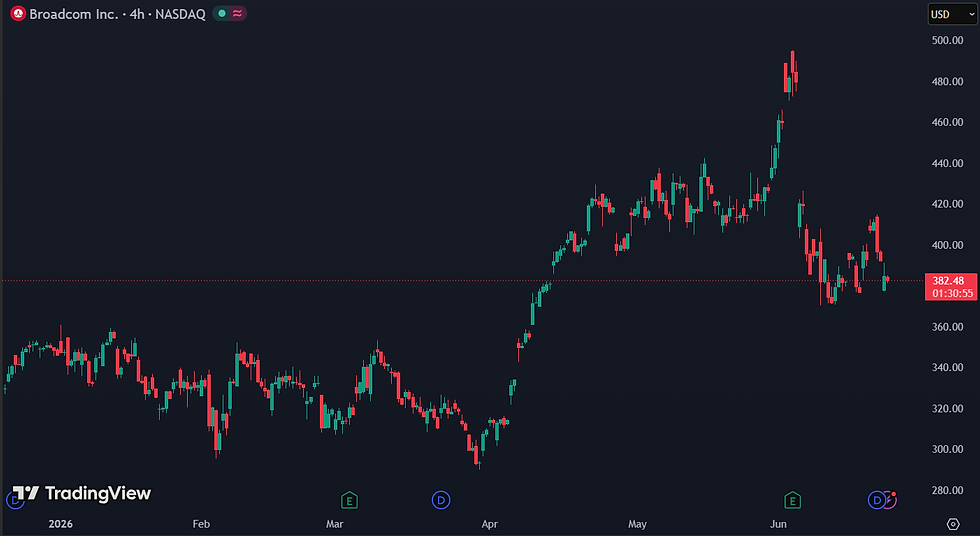The height and width of the screenshot is (536, 980).
Task: Click the 360.00 price axis label
Action: pyautogui.click(x=948, y=327)
